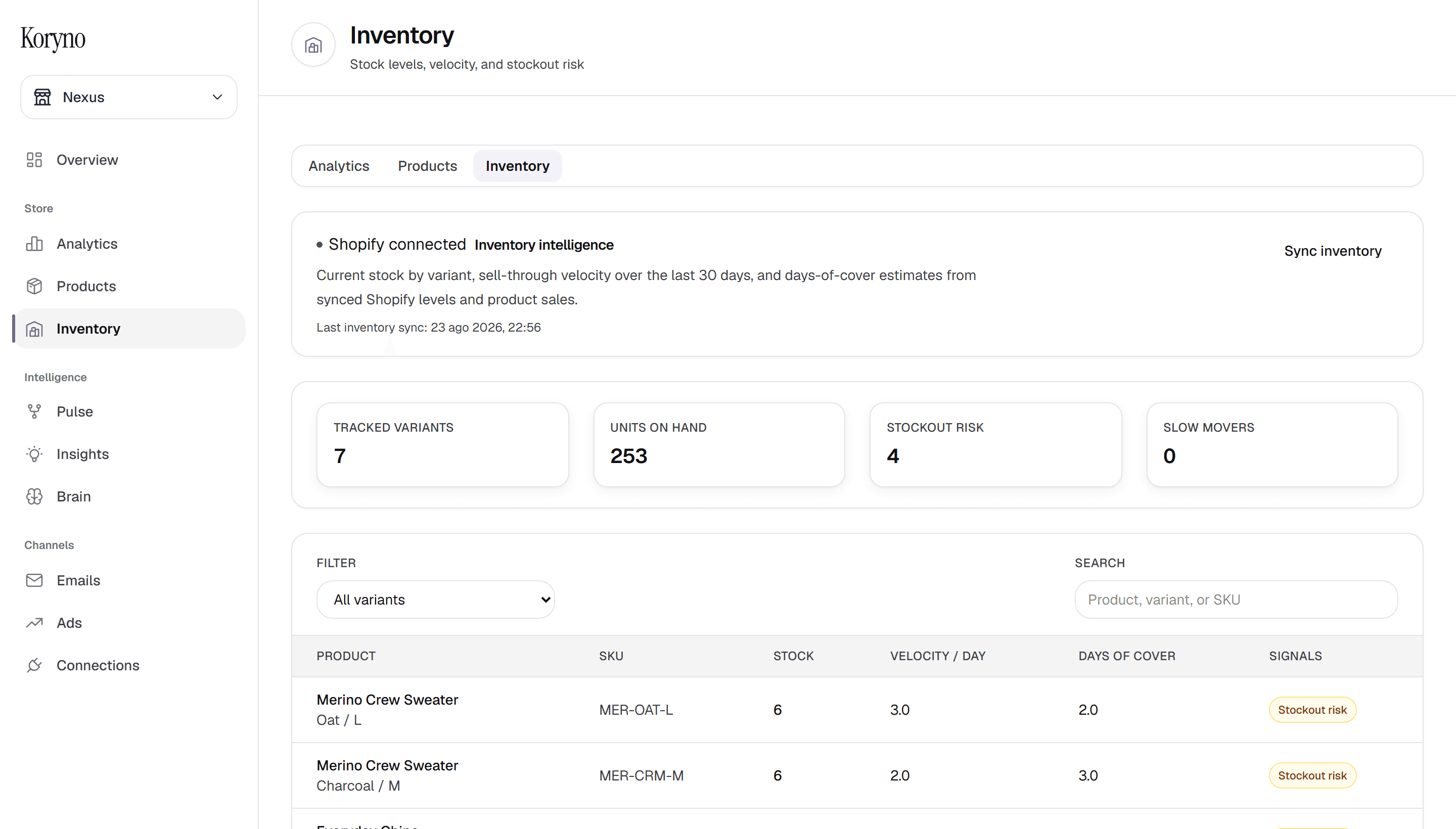1456x829 pixels.
Task: Click the Inventory page header icon
Action: 313,45
